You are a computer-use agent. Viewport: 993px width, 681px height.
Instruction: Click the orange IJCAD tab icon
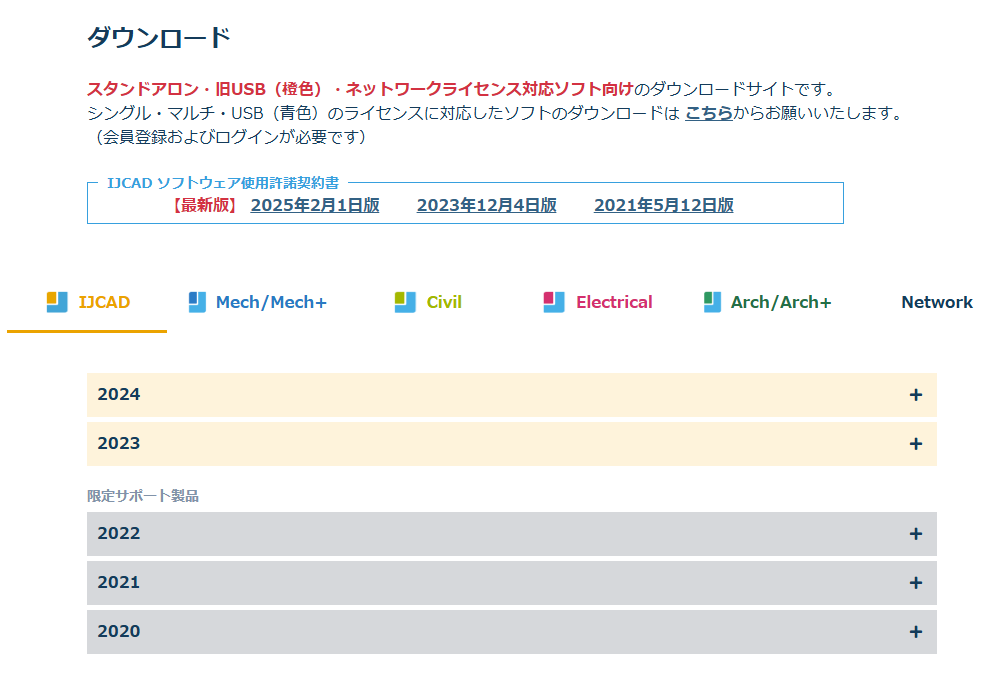pyautogui.click(x=57, y=302)
